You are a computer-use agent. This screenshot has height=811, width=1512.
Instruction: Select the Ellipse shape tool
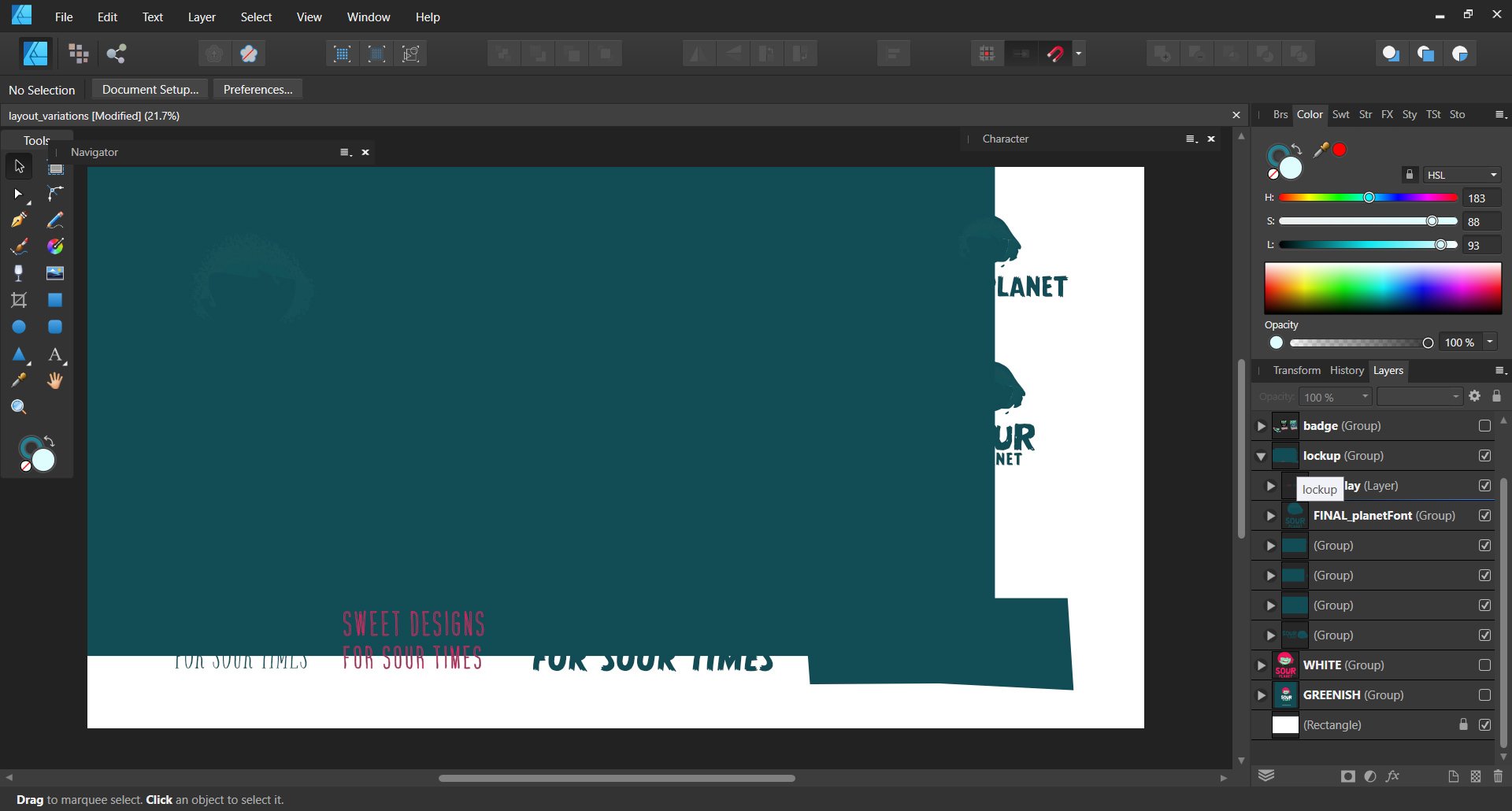(x=19, y=327)
